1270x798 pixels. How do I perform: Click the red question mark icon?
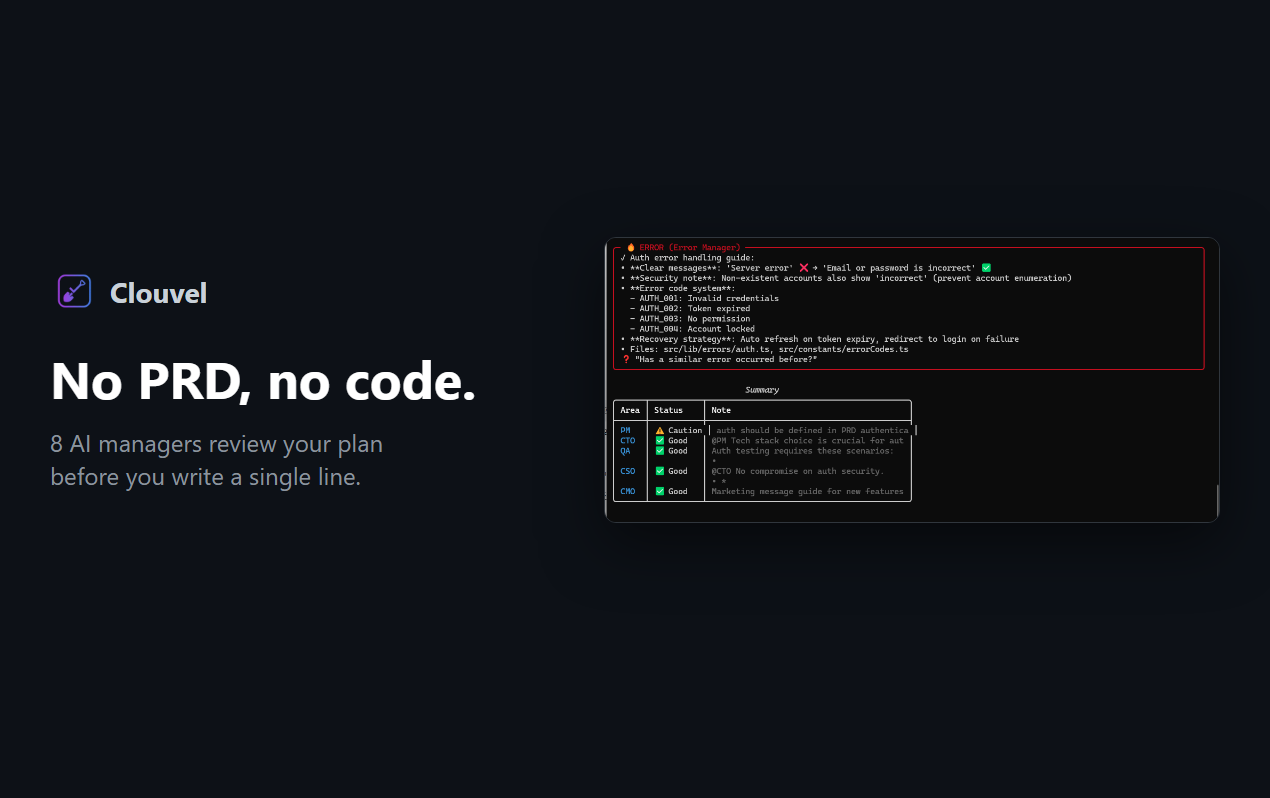coord(626,359)
